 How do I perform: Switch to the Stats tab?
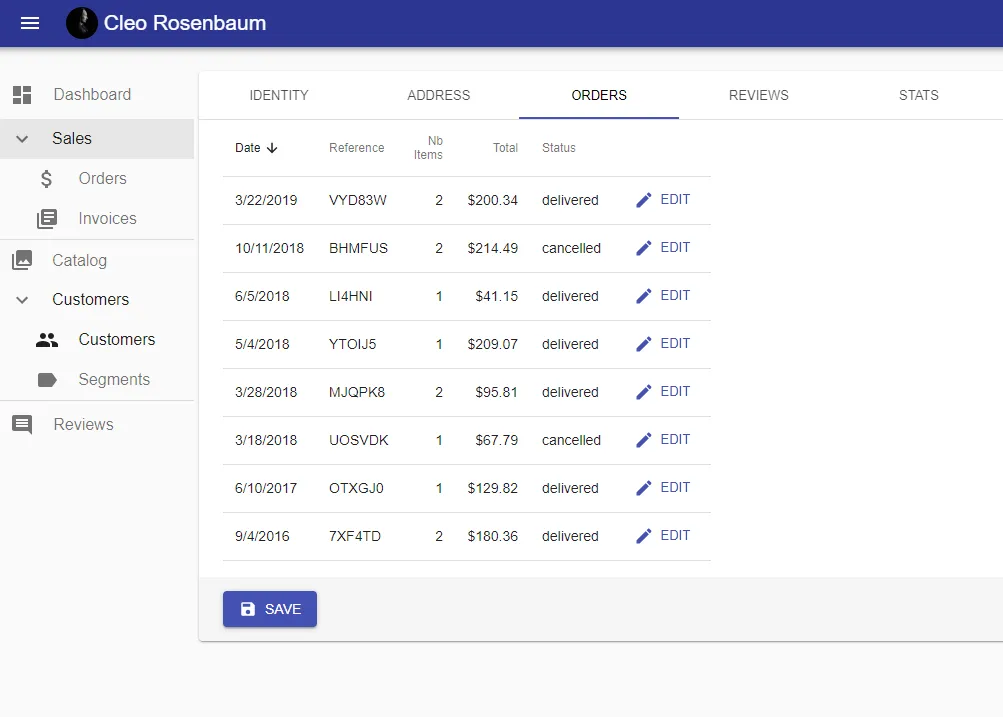point(919,95)
